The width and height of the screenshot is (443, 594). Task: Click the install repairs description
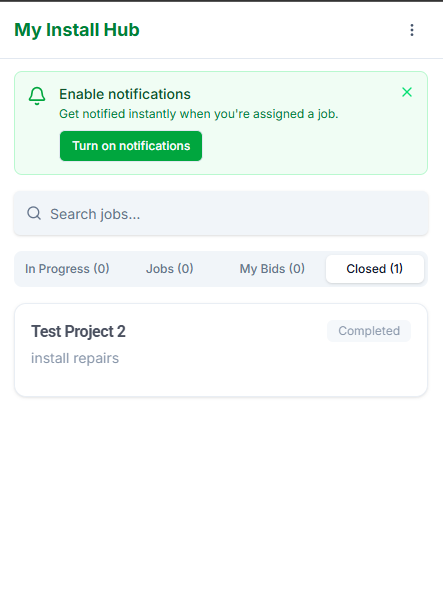click(75, 358)
